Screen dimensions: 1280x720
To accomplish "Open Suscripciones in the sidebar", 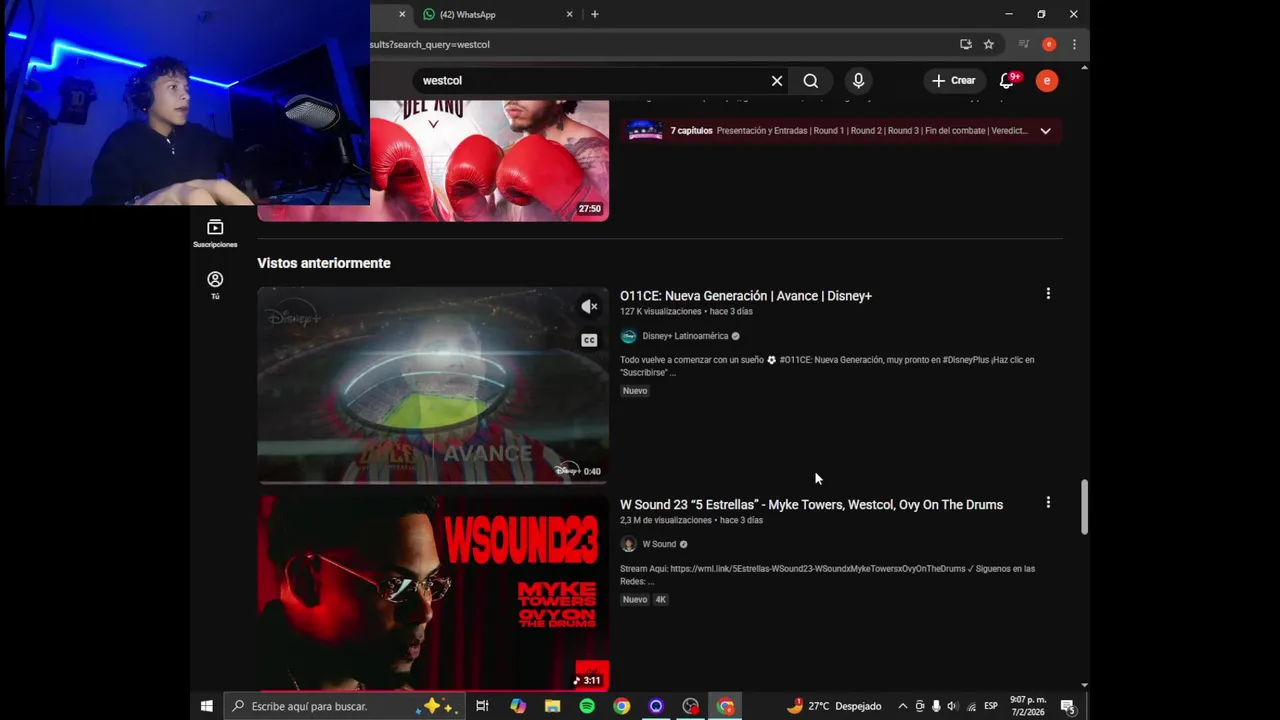I will tap(215, 234).
